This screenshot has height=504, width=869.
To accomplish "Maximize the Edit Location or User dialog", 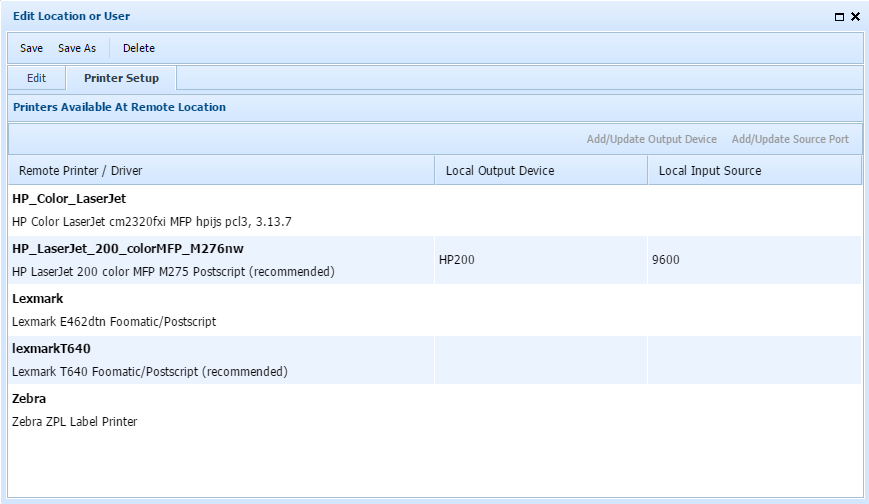I will pyautogui.click(x=839, y=17).
